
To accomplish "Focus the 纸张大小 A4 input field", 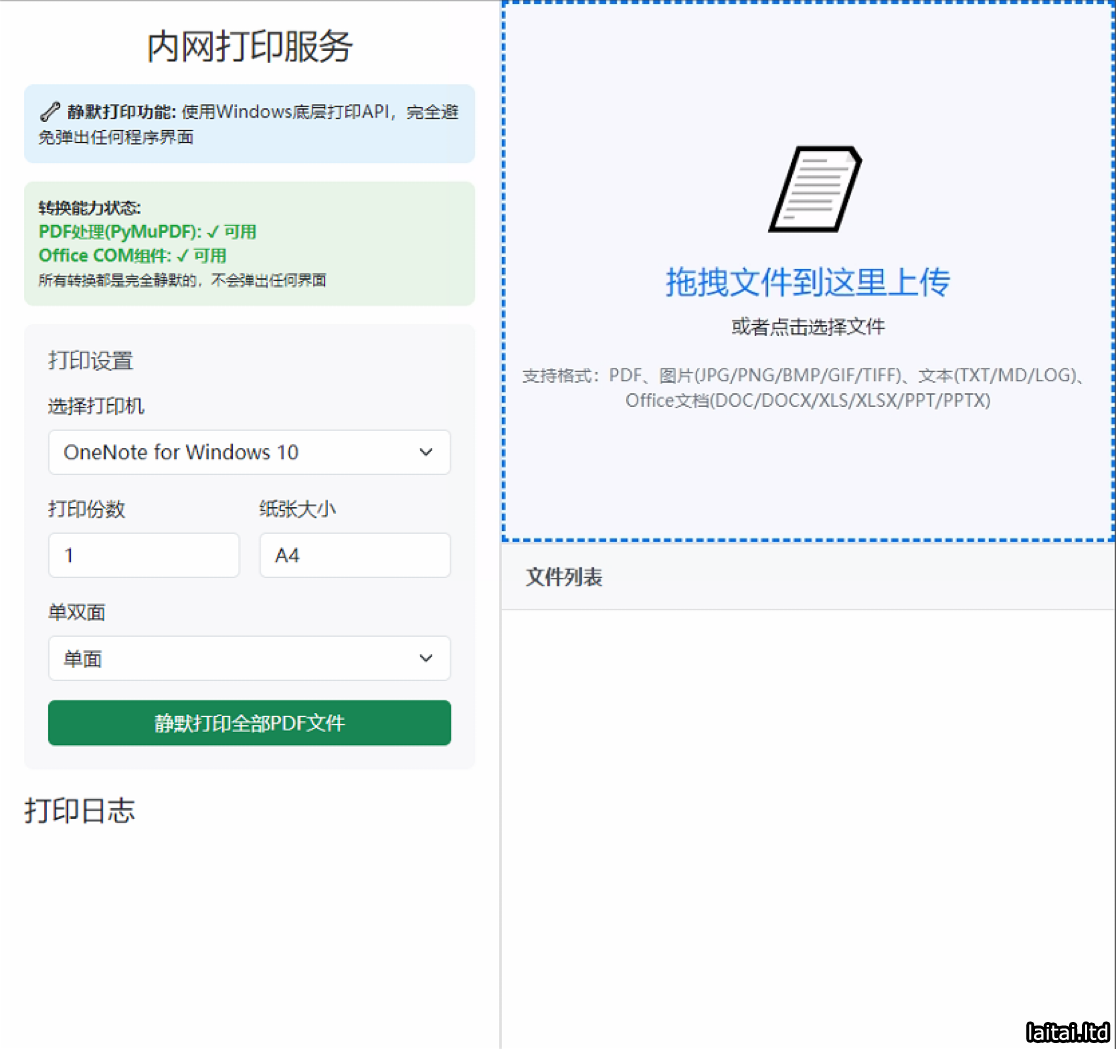I will tap(354, 555).
